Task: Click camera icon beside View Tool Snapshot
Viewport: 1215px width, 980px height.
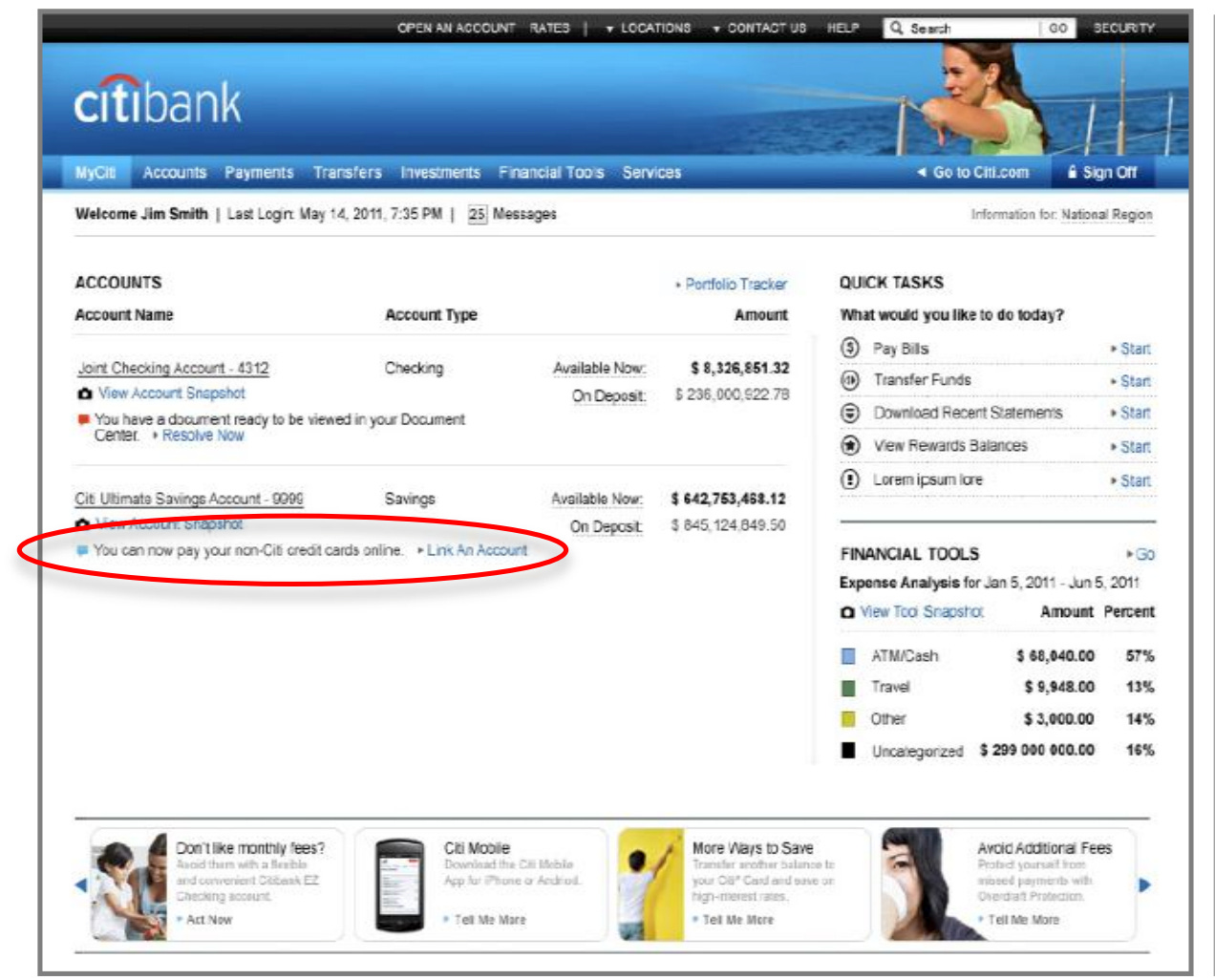Action: click(847, 612)
